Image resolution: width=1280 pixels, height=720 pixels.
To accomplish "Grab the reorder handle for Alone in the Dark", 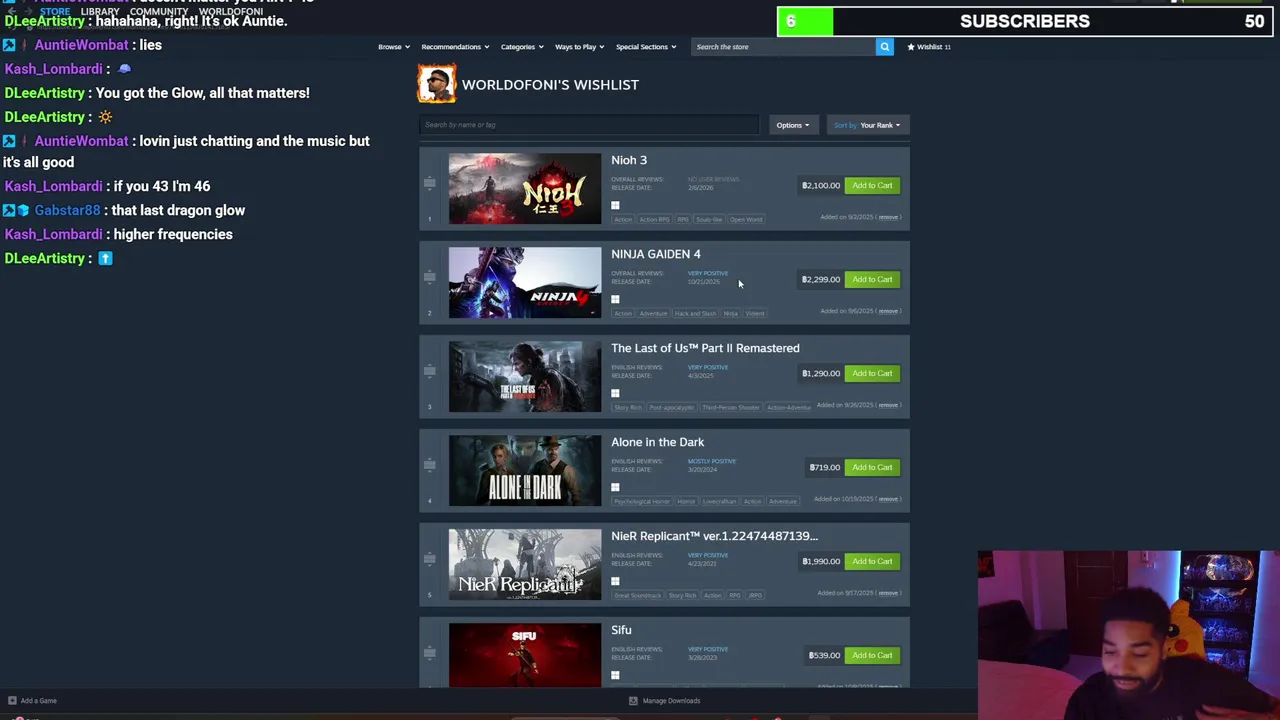I will [x=429, y=465].
